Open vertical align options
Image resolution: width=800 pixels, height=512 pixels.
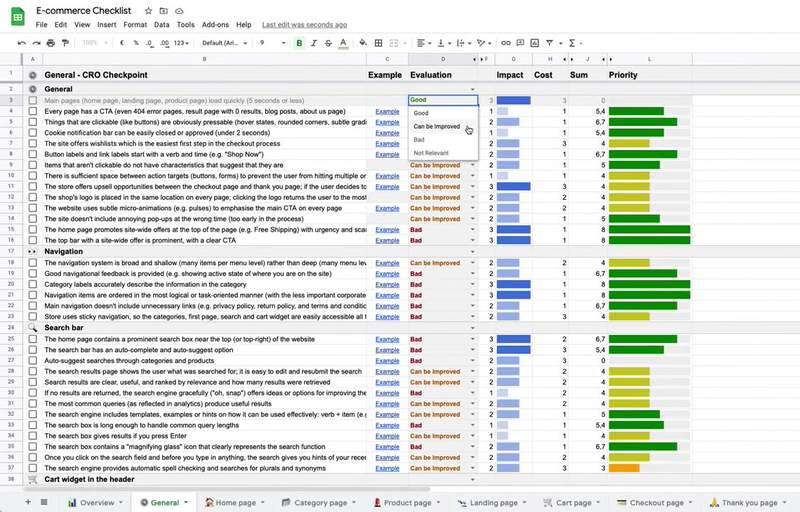[x=443, y=43]
